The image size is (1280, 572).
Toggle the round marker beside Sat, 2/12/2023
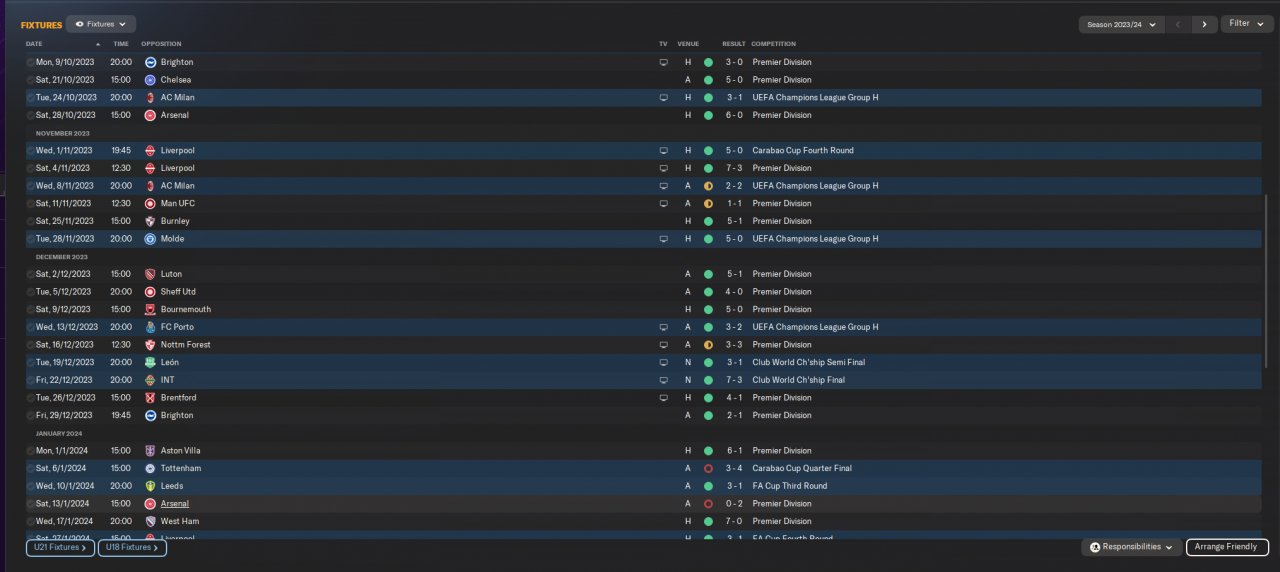point(31,274)
